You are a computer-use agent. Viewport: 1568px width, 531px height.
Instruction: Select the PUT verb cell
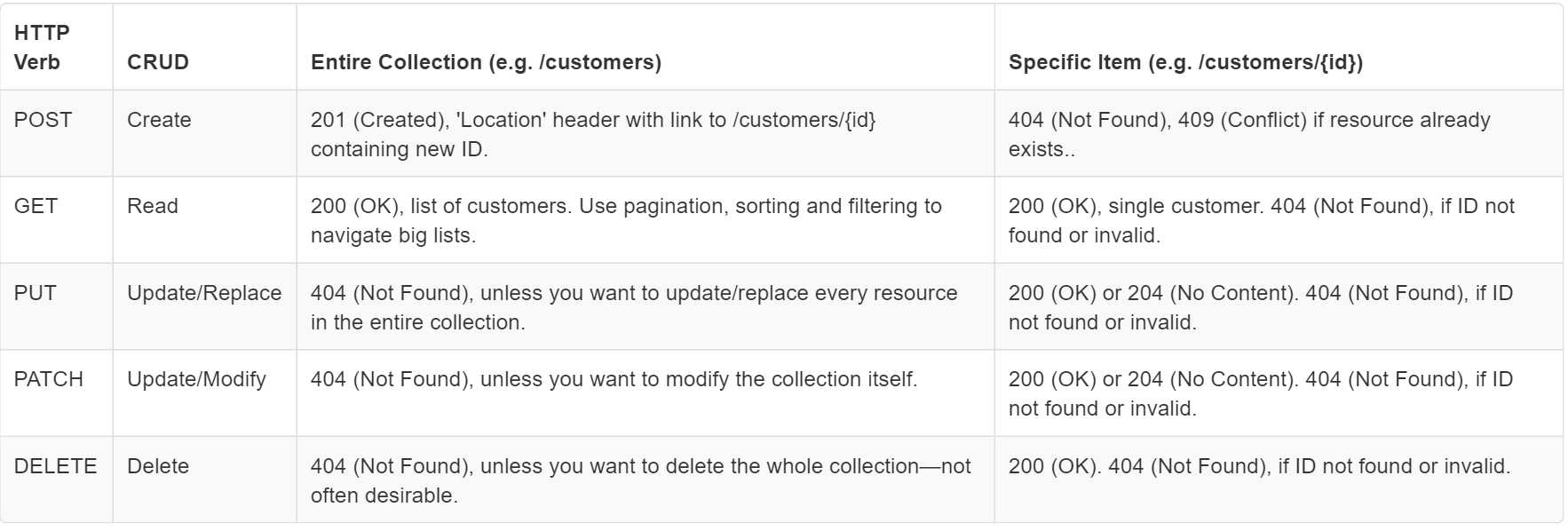coord(36,293)
